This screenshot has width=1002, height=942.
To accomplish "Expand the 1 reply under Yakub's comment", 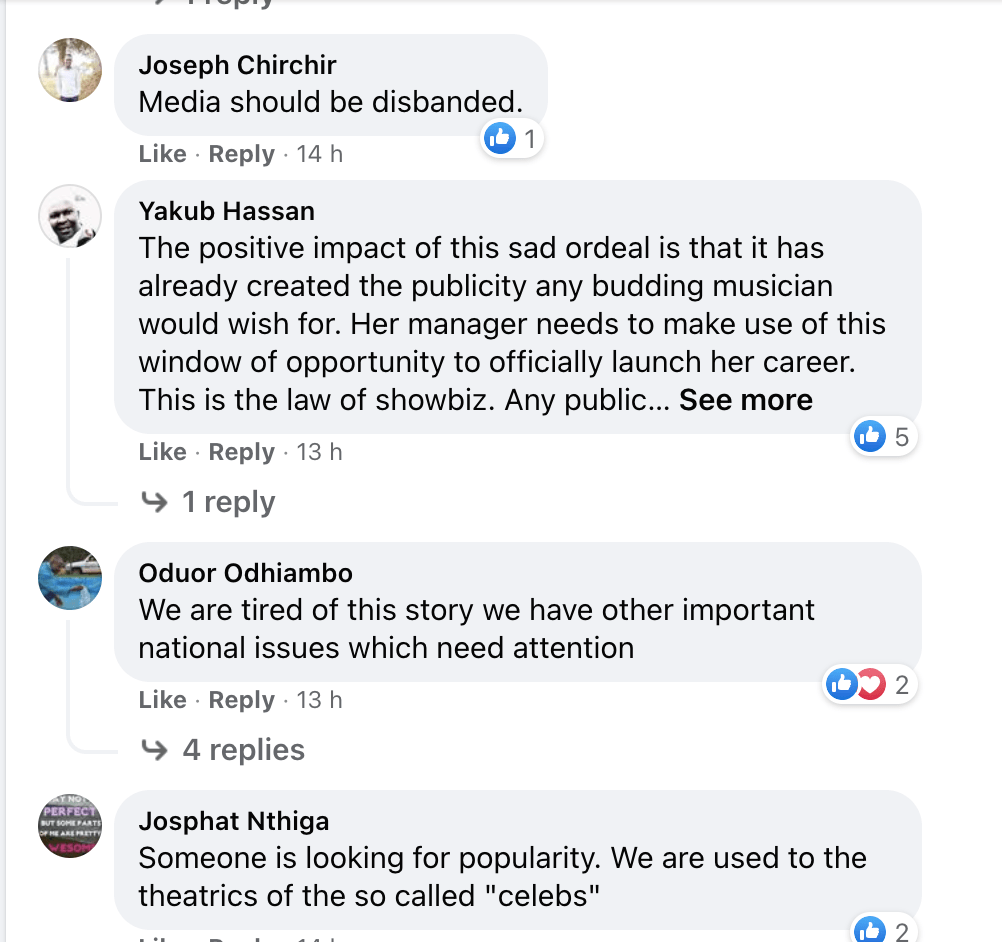I will click(227, 502).
